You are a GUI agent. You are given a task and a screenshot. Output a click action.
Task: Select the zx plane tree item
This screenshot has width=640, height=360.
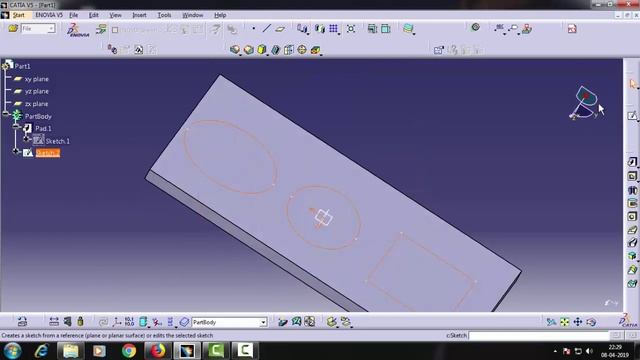36,104
